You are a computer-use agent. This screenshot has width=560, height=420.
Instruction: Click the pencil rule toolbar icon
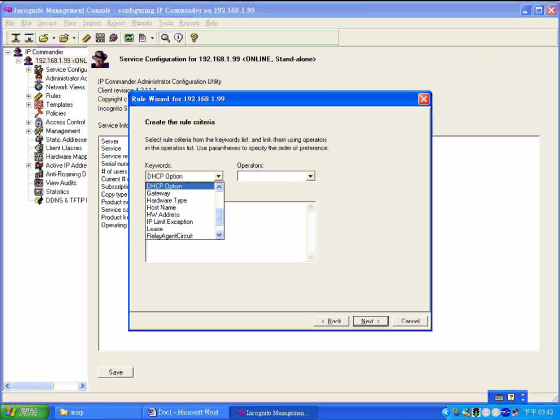coord(86,38)
